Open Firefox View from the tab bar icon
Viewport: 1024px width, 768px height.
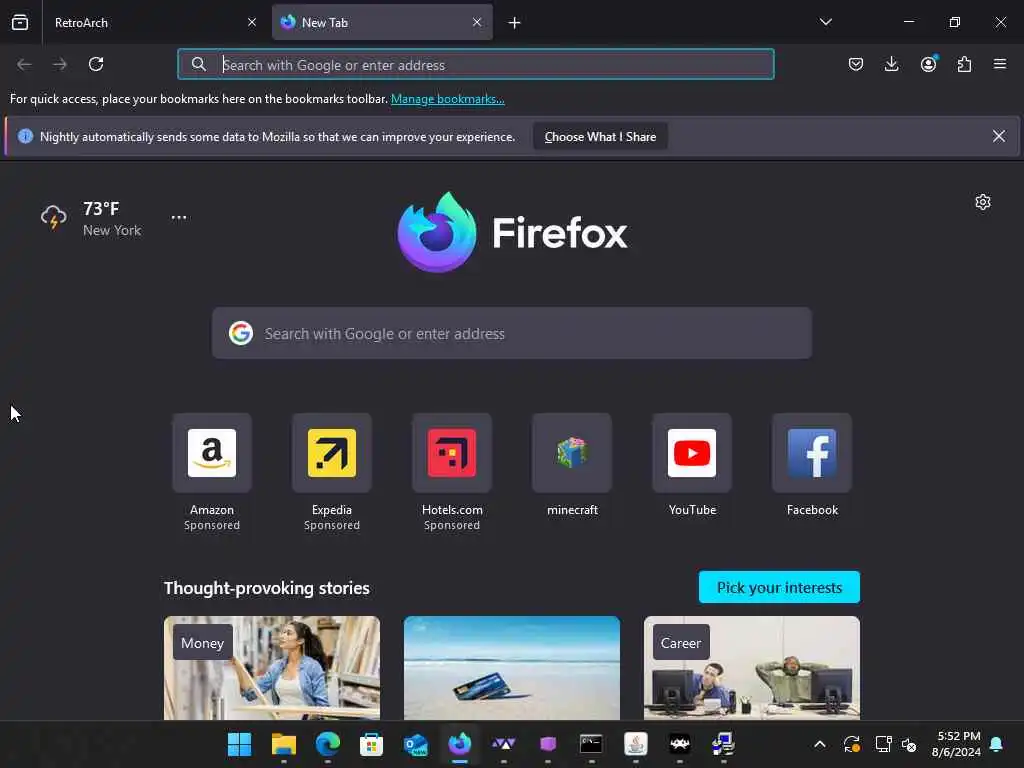click(x=20, y=23)
